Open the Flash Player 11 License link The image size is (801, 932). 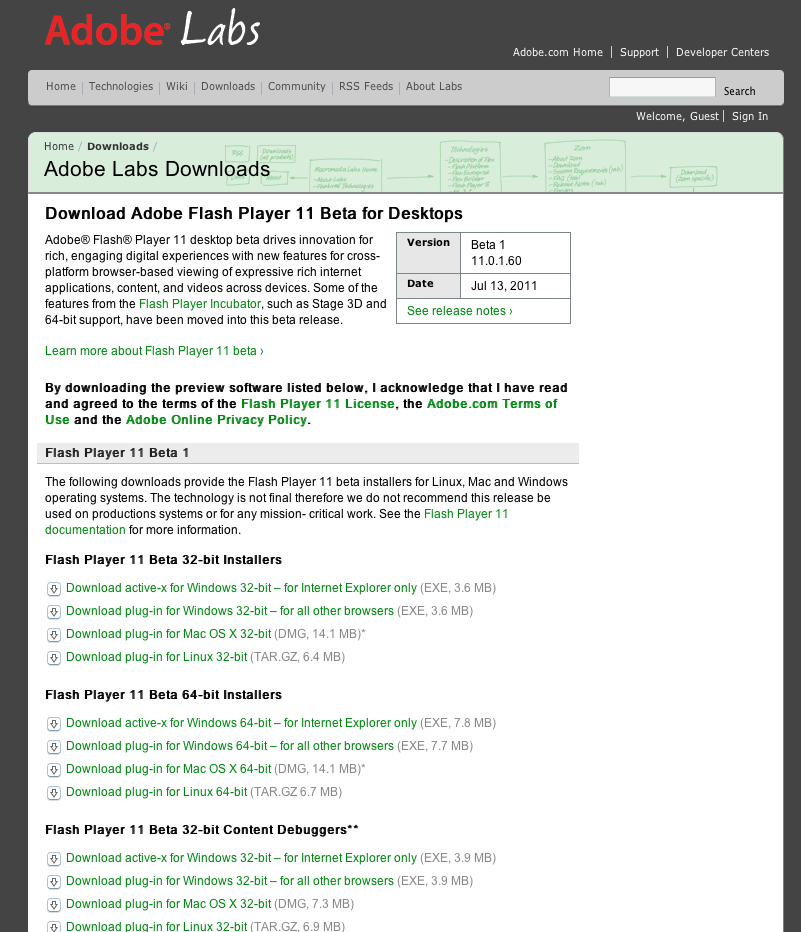click(317, 404)
